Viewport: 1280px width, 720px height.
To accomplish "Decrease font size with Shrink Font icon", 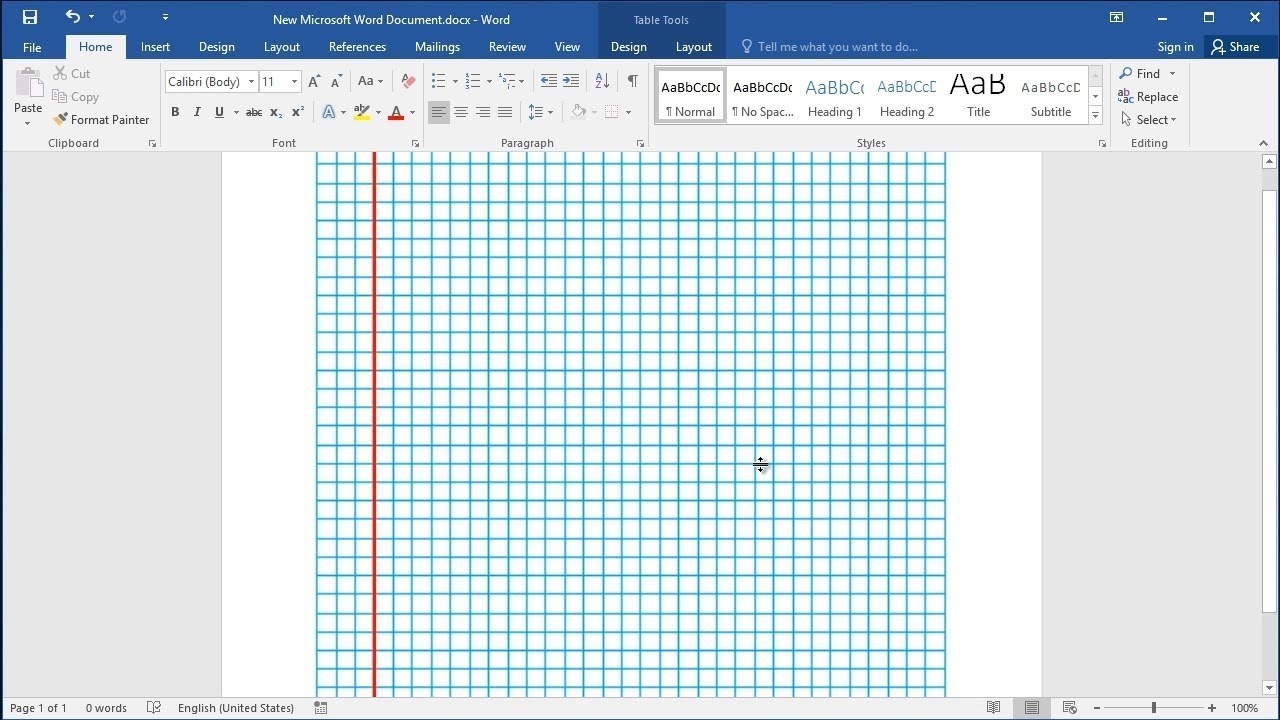I will coord(337,82).
